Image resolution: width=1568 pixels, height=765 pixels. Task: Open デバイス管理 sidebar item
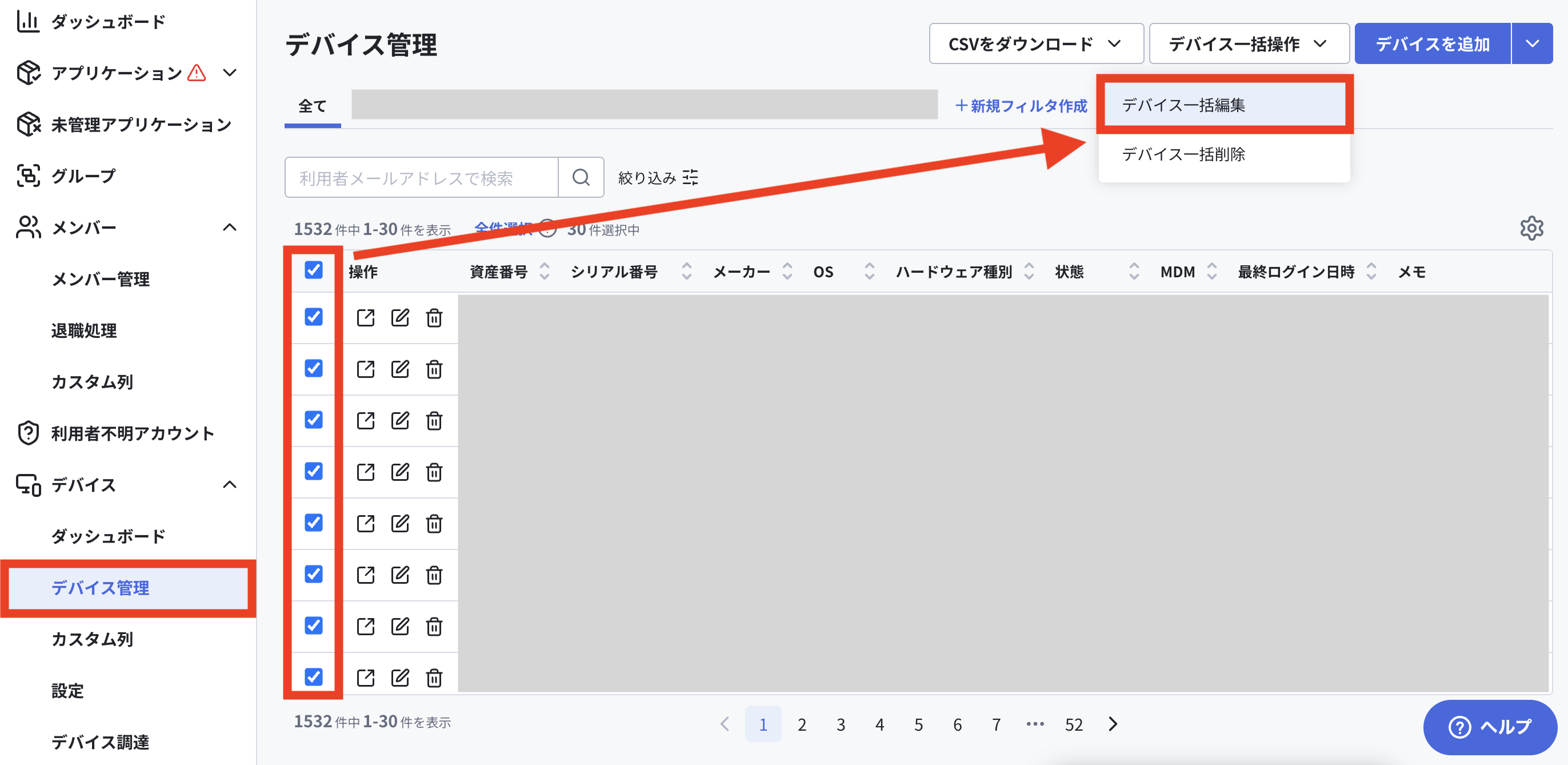(x=129, y=588)
